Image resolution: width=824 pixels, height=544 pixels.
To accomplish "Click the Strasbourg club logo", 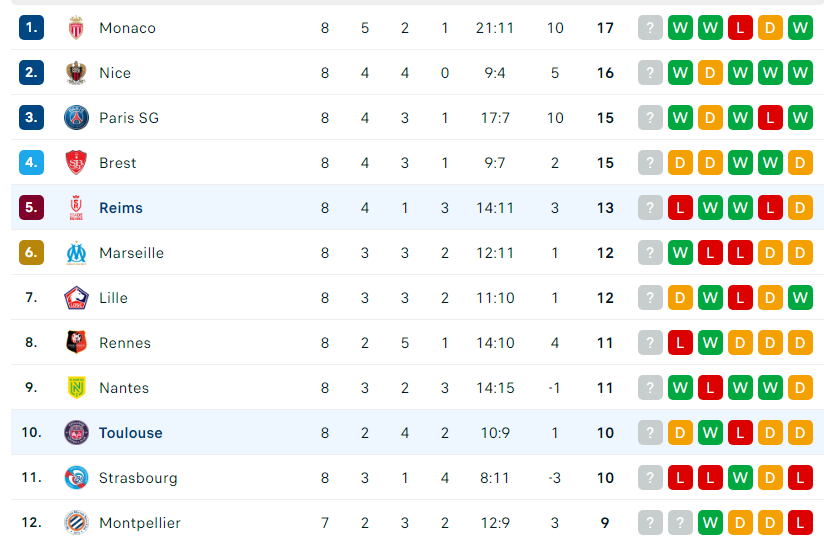I will click(x=76, y=478).
